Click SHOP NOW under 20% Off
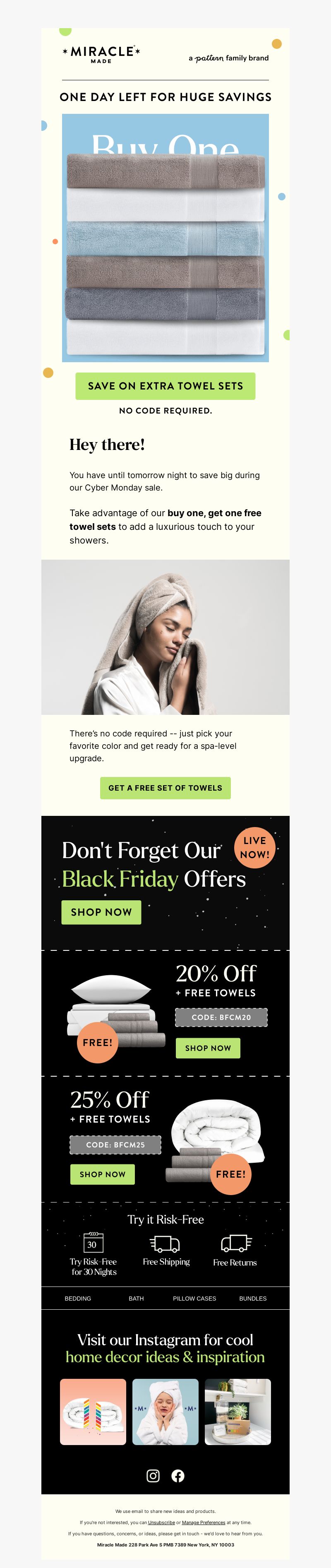The width and height of the screenshot is (331, 1568). point(208,1048)
